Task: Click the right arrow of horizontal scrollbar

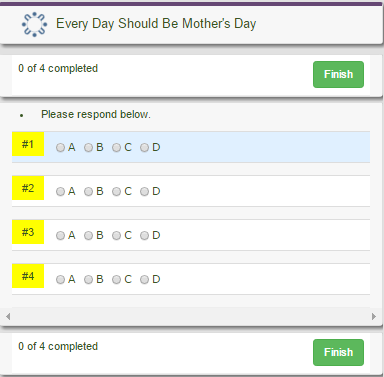Action: point(374,316)
